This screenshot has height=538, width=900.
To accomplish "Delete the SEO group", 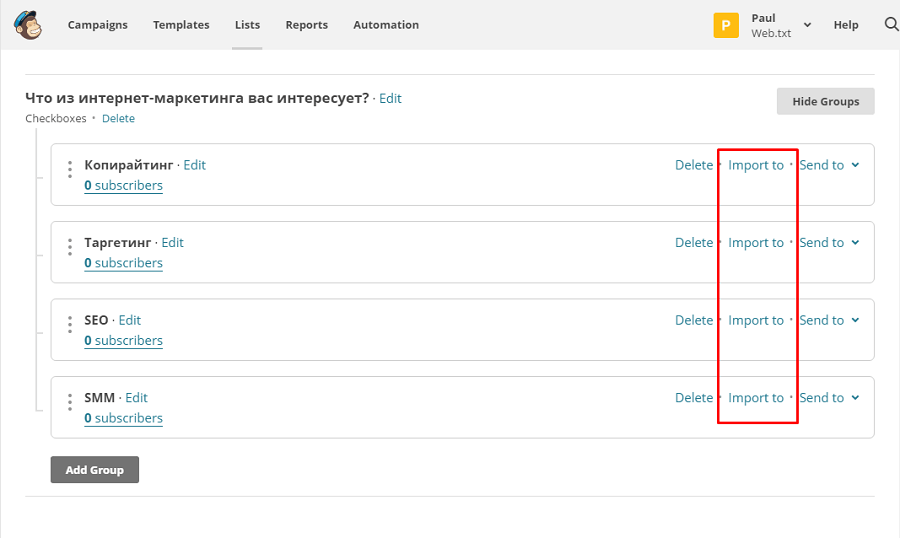I will coord(694,320).
